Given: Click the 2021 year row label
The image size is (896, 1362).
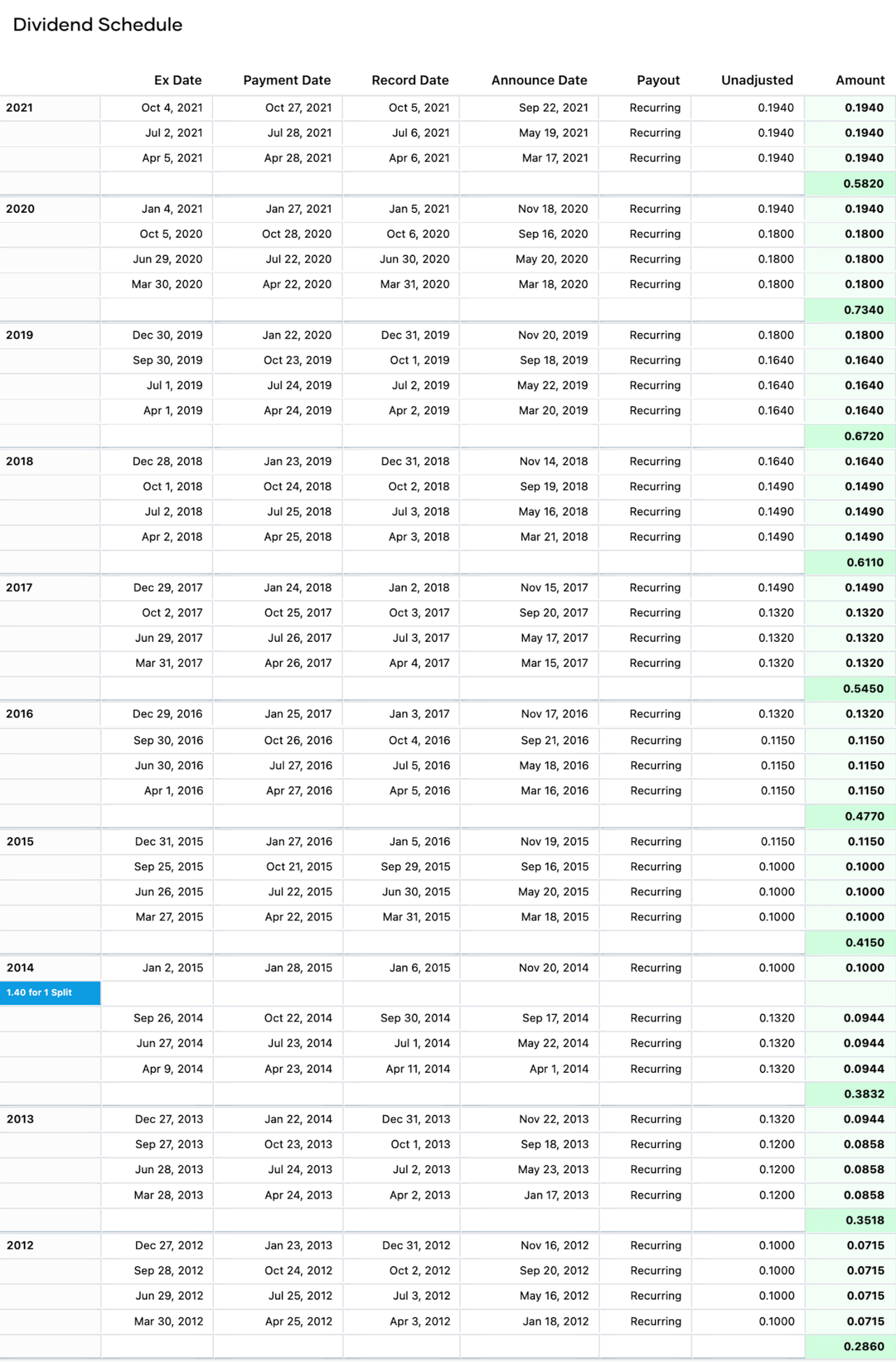Looking at the screenshot, I should coord(20,108).
